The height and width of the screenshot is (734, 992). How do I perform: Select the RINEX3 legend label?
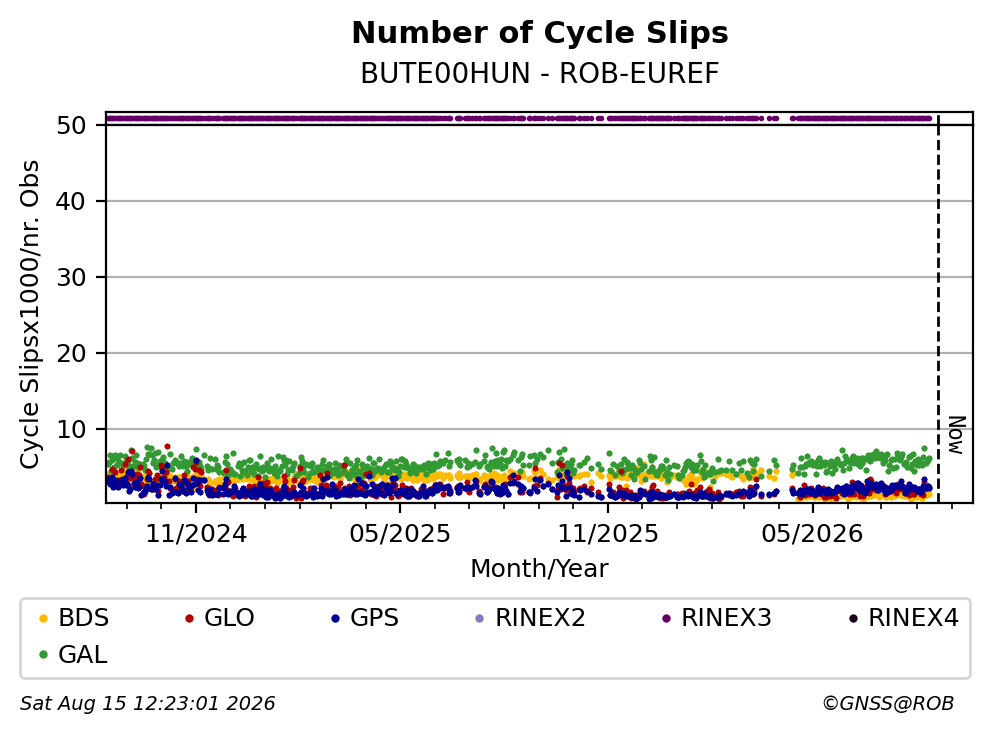(x=726, y=618)
